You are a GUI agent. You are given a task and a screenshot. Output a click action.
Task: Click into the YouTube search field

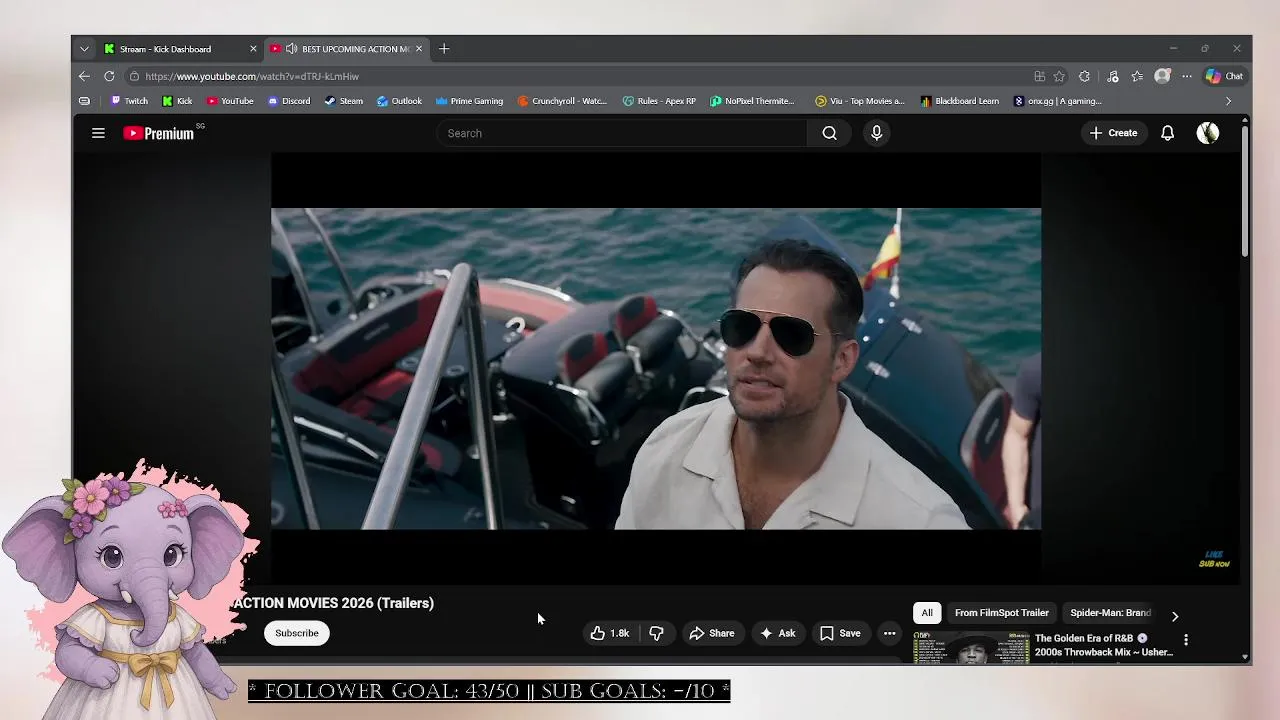(622, 133)
